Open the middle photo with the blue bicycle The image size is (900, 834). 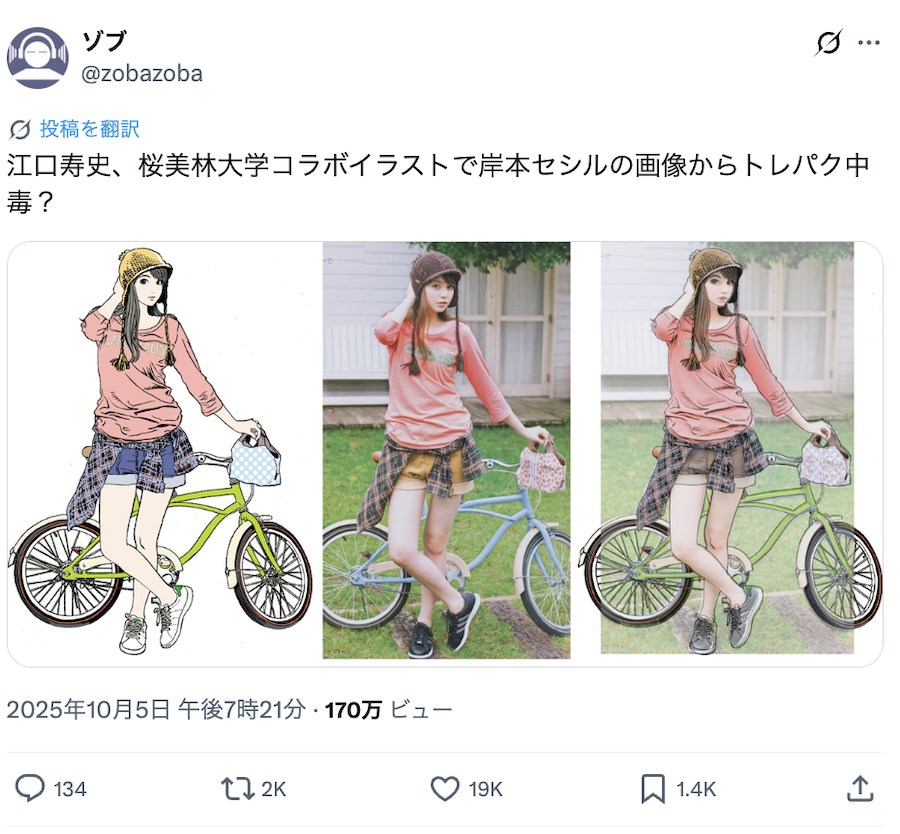click(x=447, y=451)
